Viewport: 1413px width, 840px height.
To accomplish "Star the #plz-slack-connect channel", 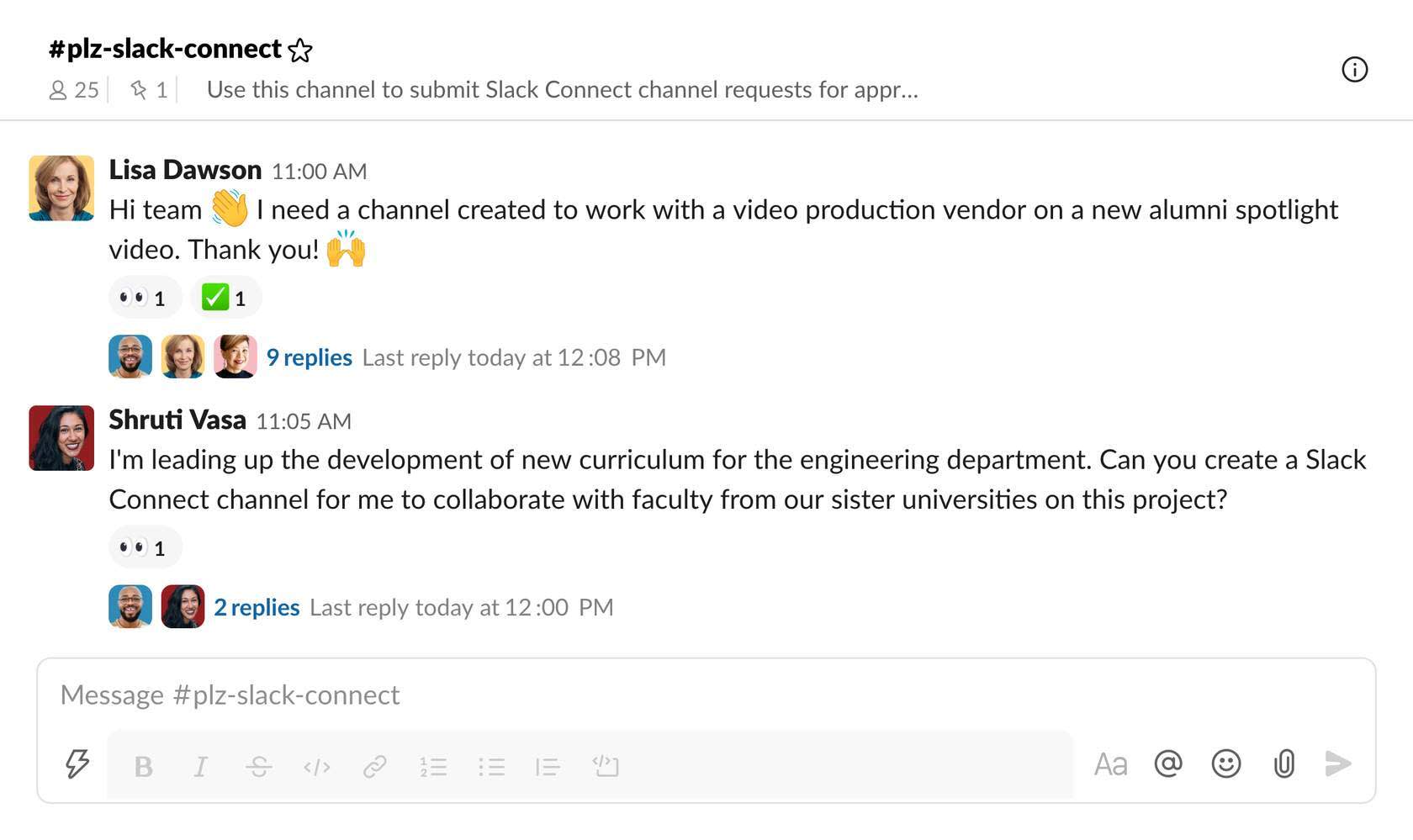I will click(x=299, y=50).
